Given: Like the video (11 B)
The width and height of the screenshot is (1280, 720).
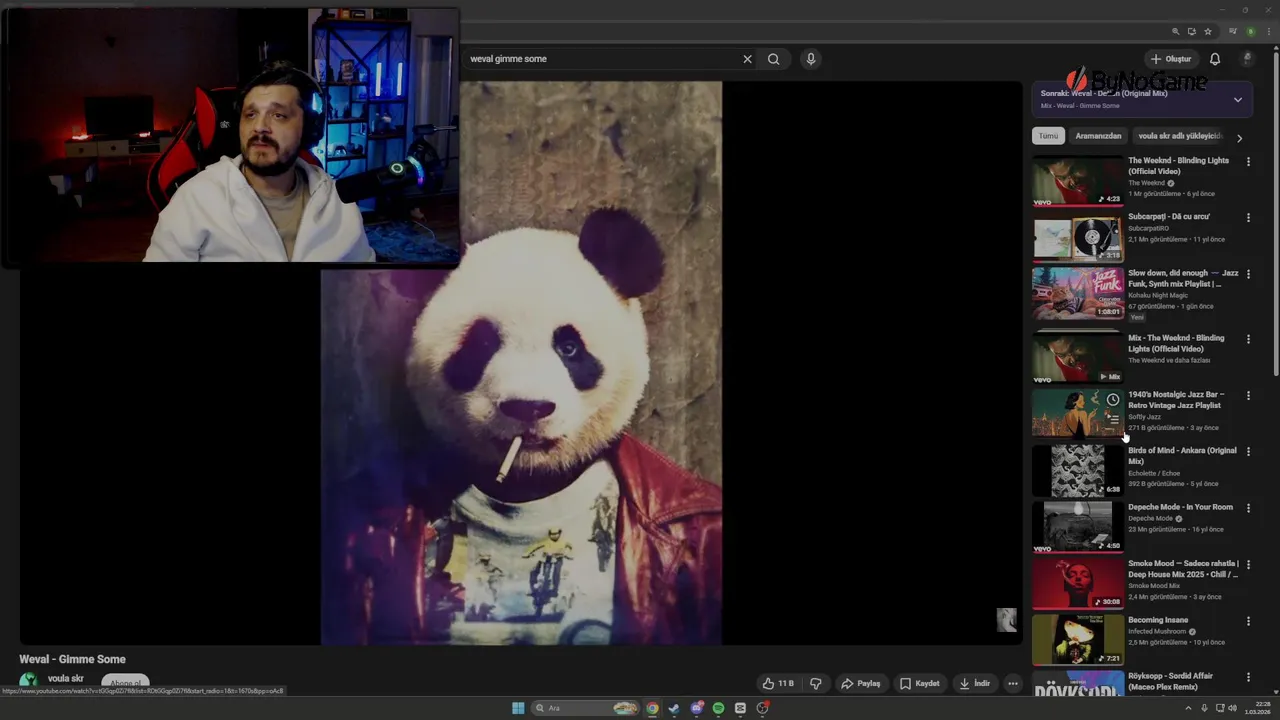Looking at the screenshot, I should [x=778, y=684].
